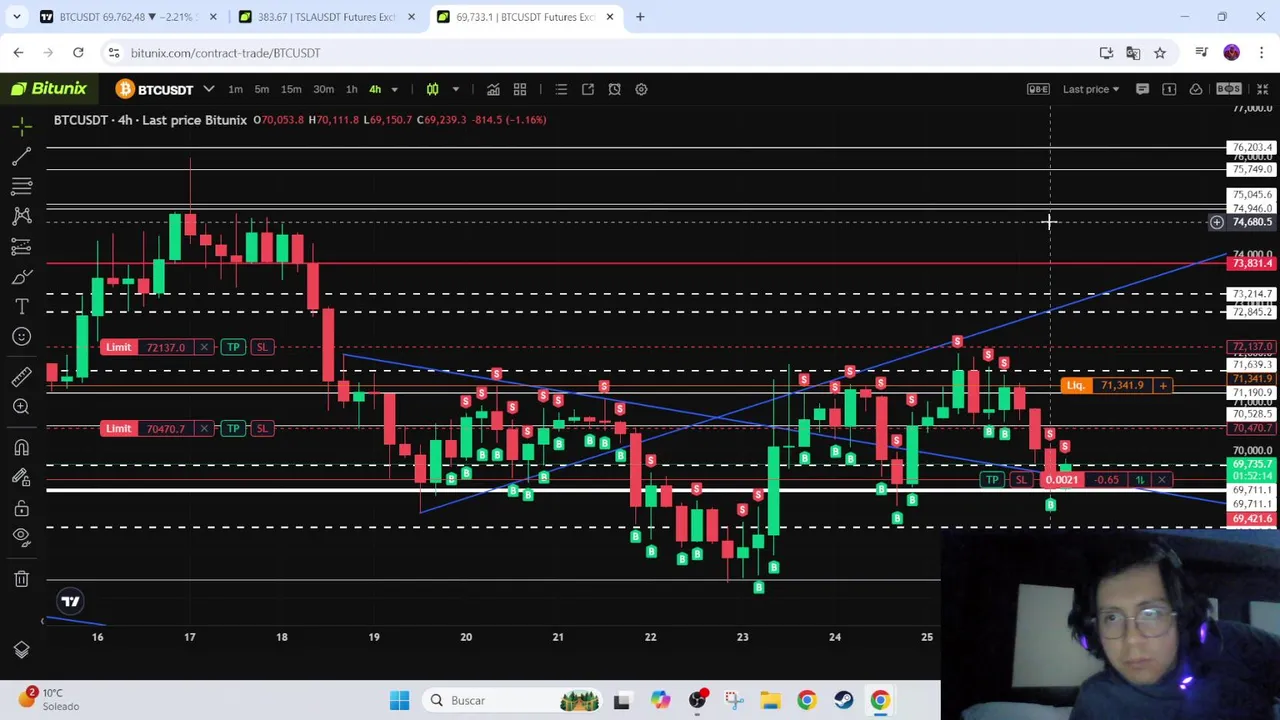Viewport: 1280px width, 720px height.
Task: Switch chart to 5m timeframe
Action: point(261,89)
